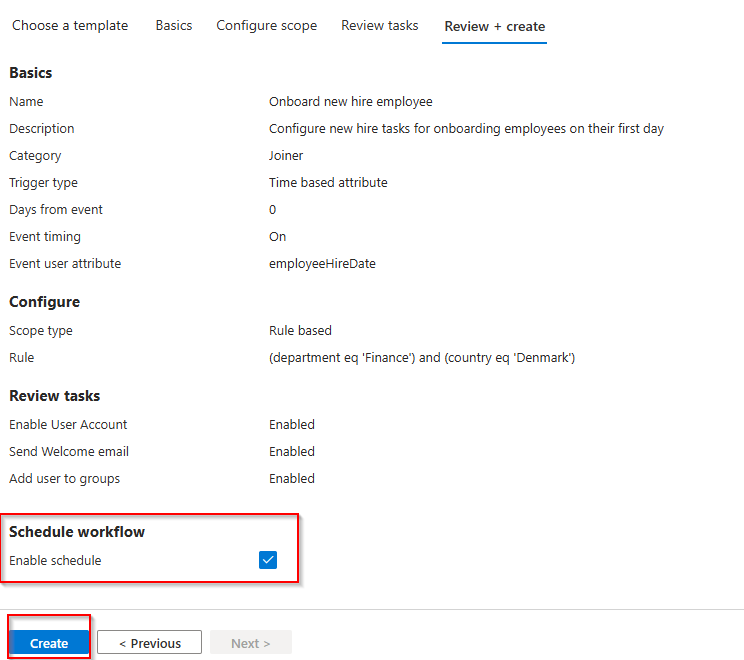The image size is (744, 660).
Task: Open the Review tasks tab
Action: (x=380, y=25)
